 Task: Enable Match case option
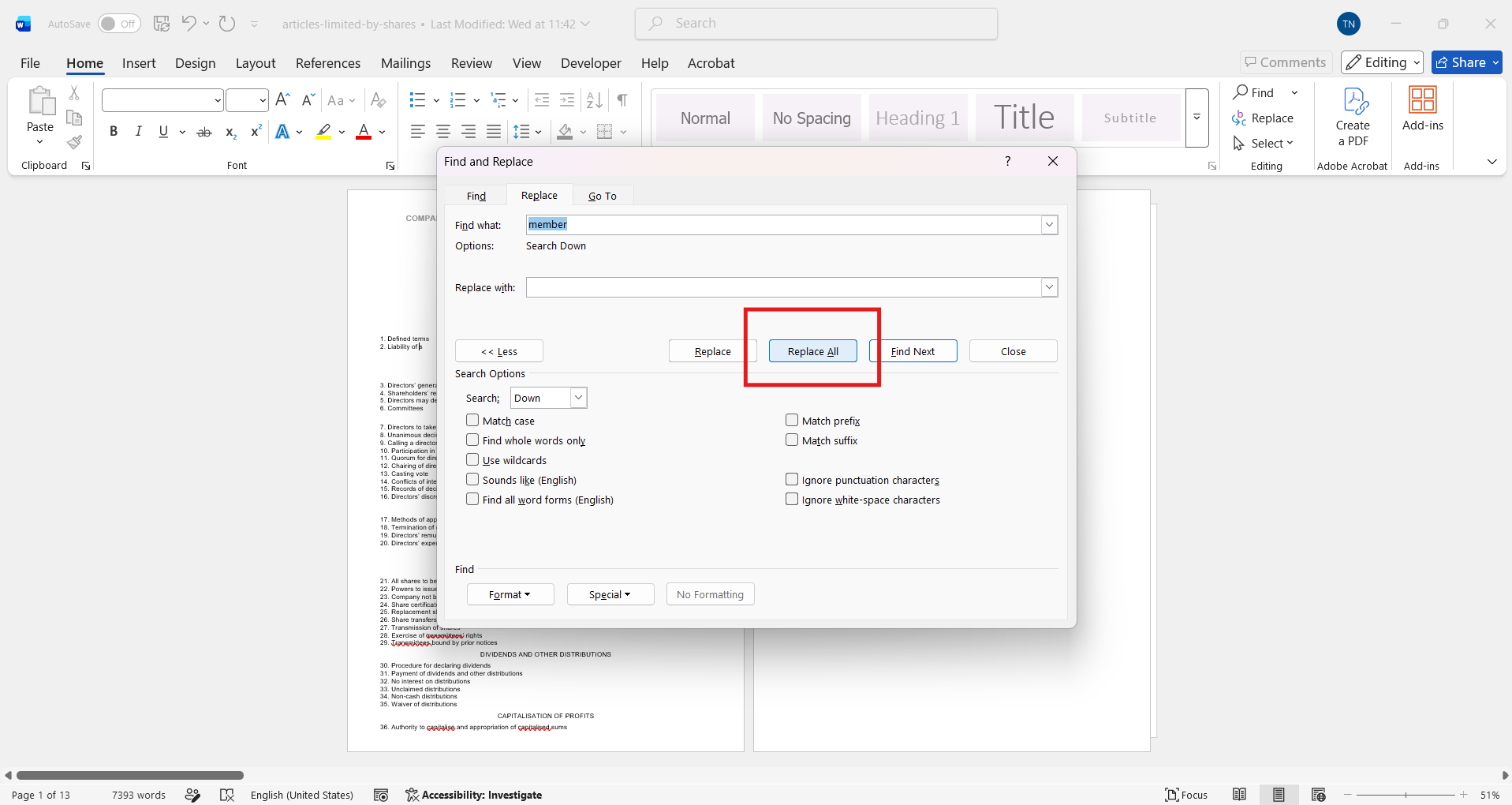point(472,421)
